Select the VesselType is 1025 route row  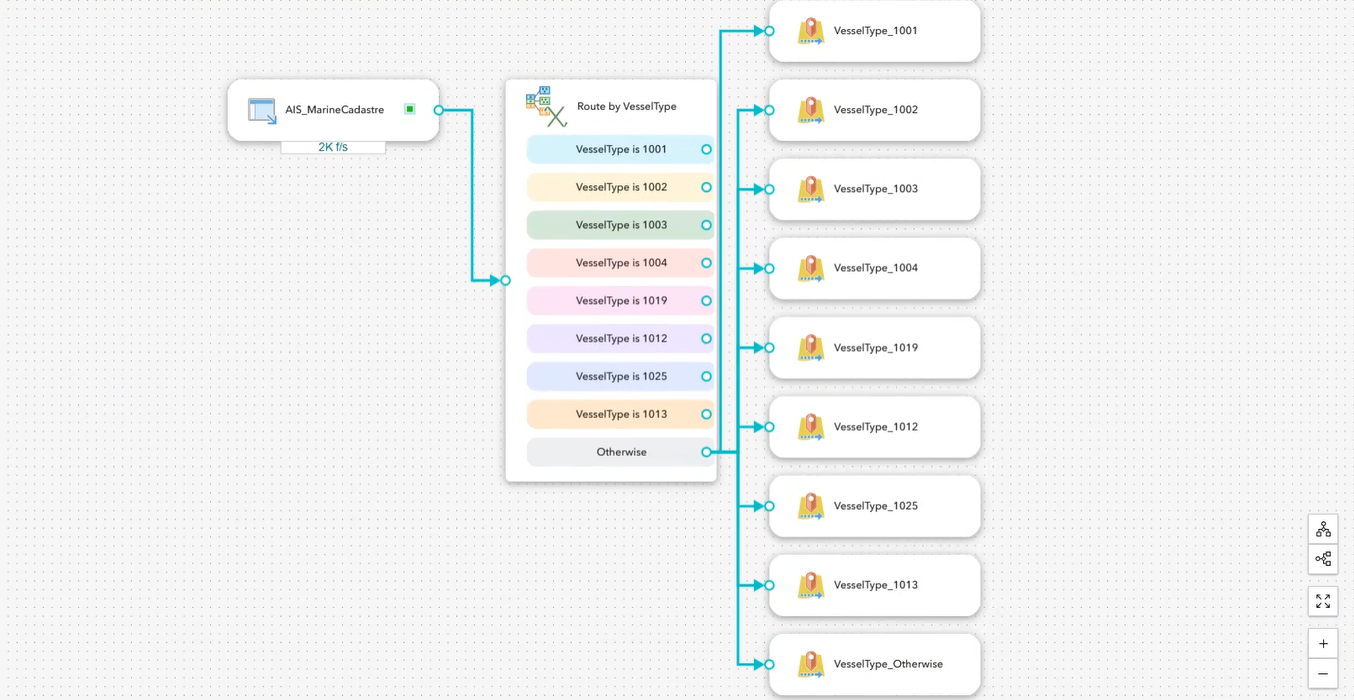[620, 376]
